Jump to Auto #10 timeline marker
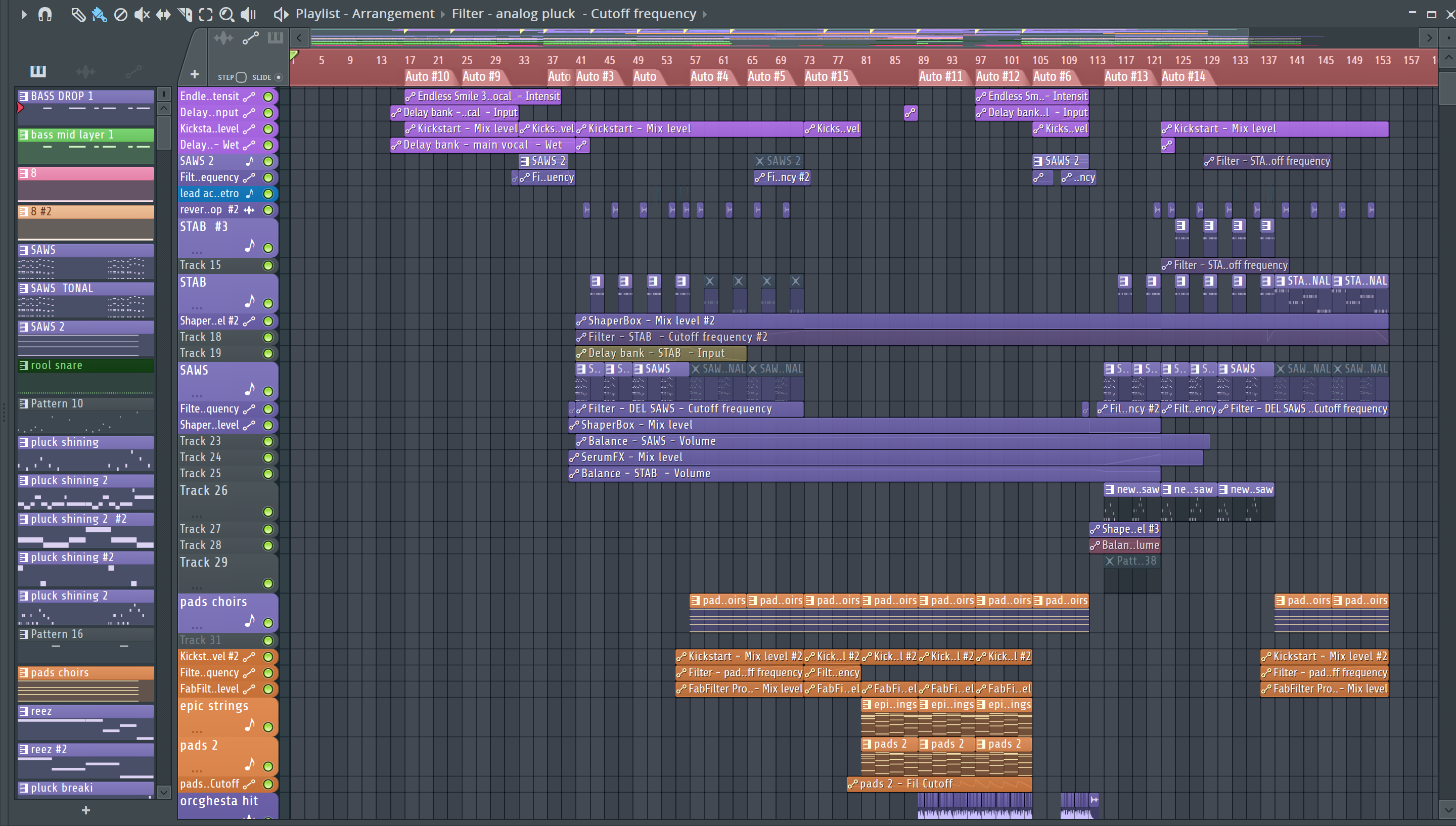The width and height of the screenshot is (1456, 826). pyautogui.click(x=427, y=77)
